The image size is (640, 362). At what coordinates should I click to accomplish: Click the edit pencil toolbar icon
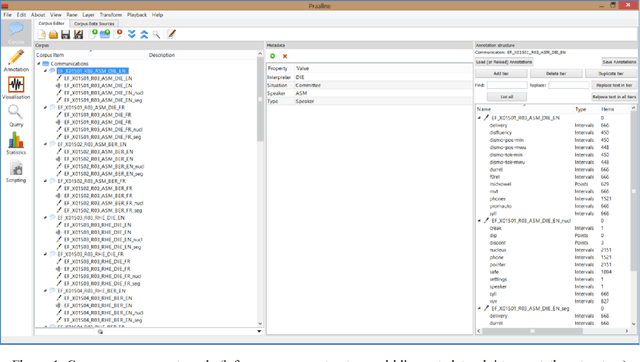click(x=171, y=34)
